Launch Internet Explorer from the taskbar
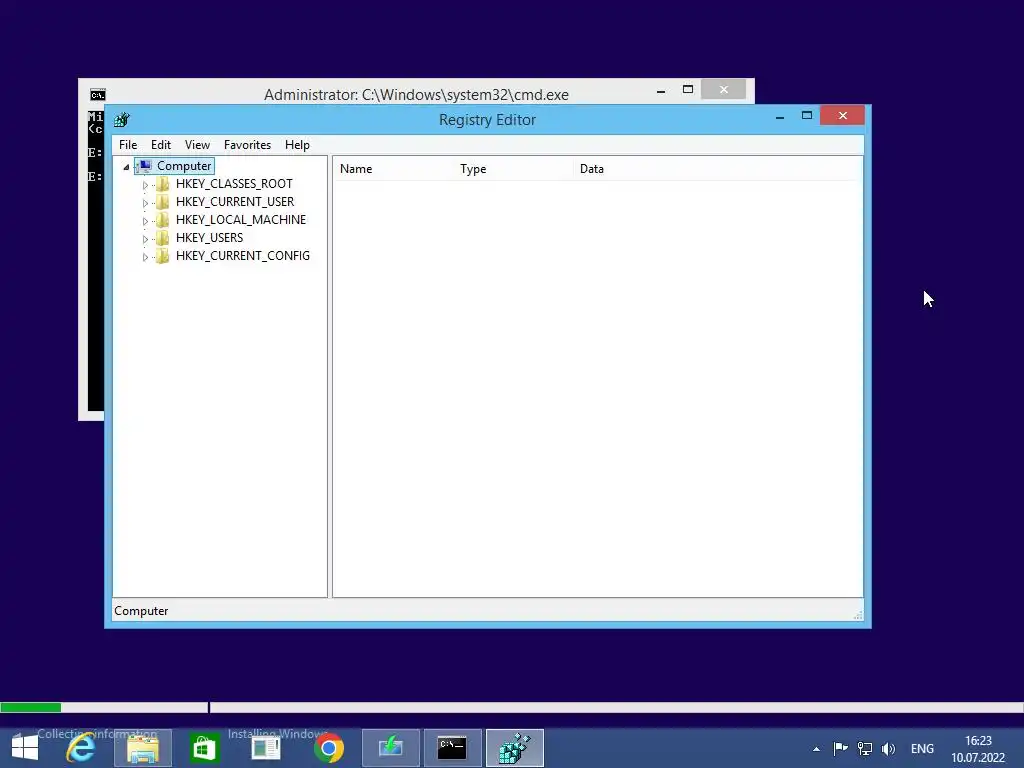The width and height of the screenshot is (1024, 768). click(81, 748)
